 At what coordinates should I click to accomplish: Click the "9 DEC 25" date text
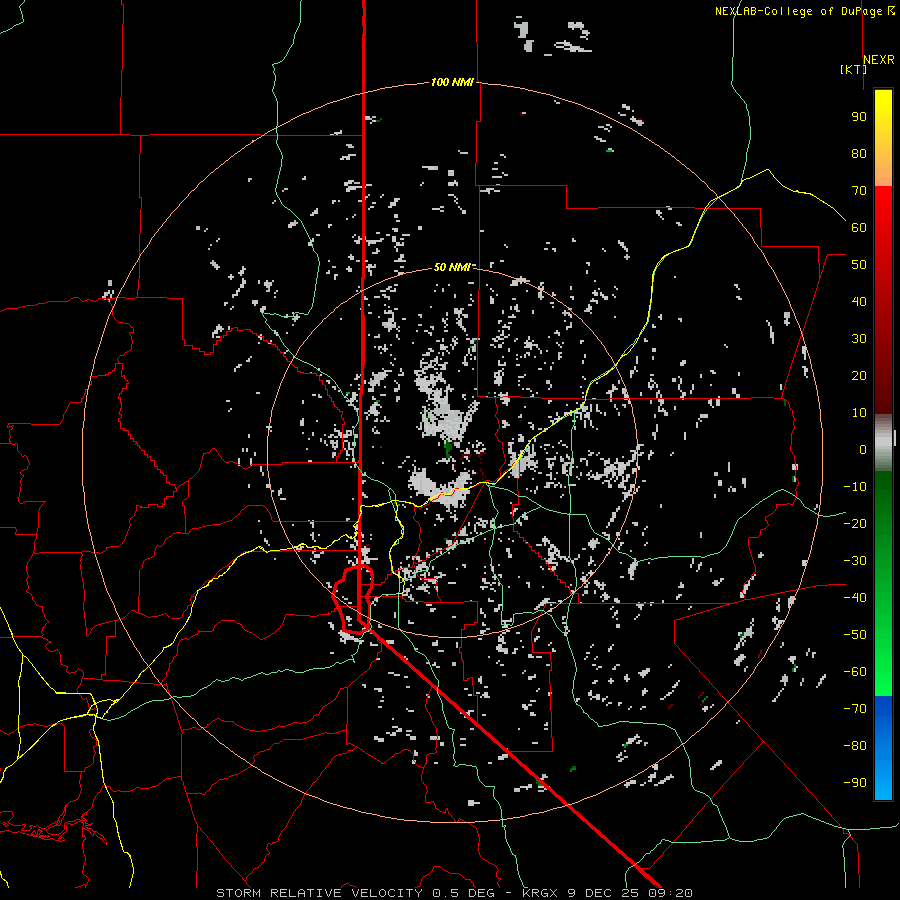603,893
